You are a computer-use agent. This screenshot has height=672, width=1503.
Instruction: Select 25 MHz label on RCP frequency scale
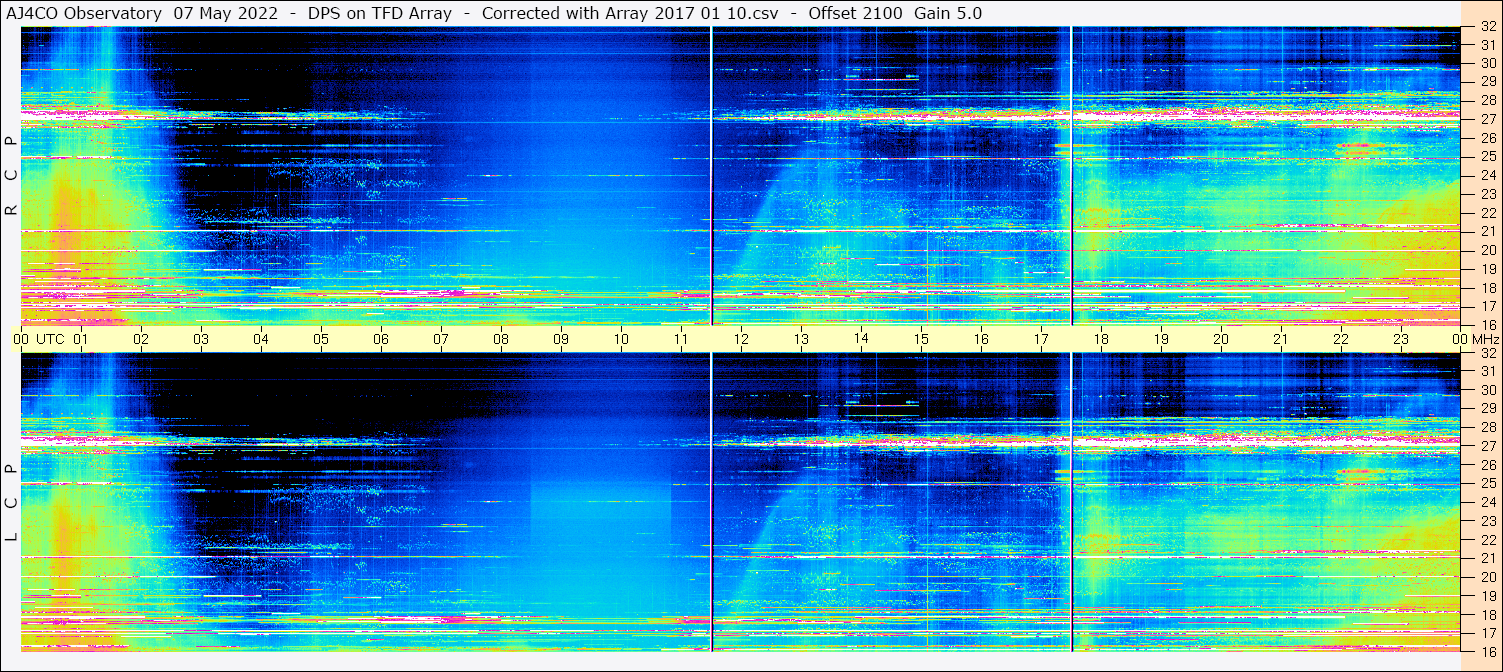[1487, 156]
